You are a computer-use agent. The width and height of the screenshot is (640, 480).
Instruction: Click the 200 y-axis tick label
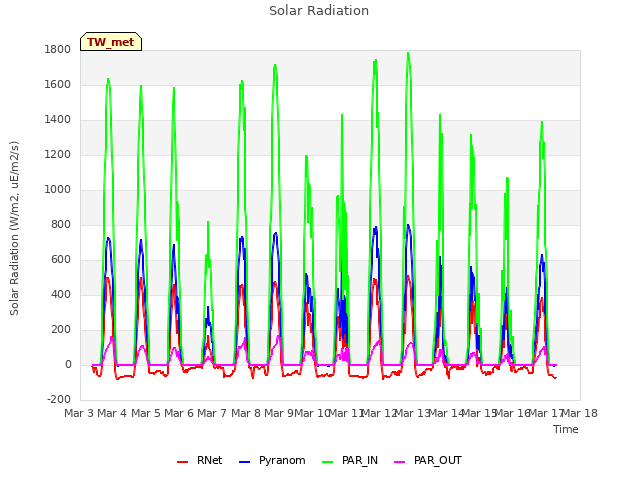pos(61,329)
